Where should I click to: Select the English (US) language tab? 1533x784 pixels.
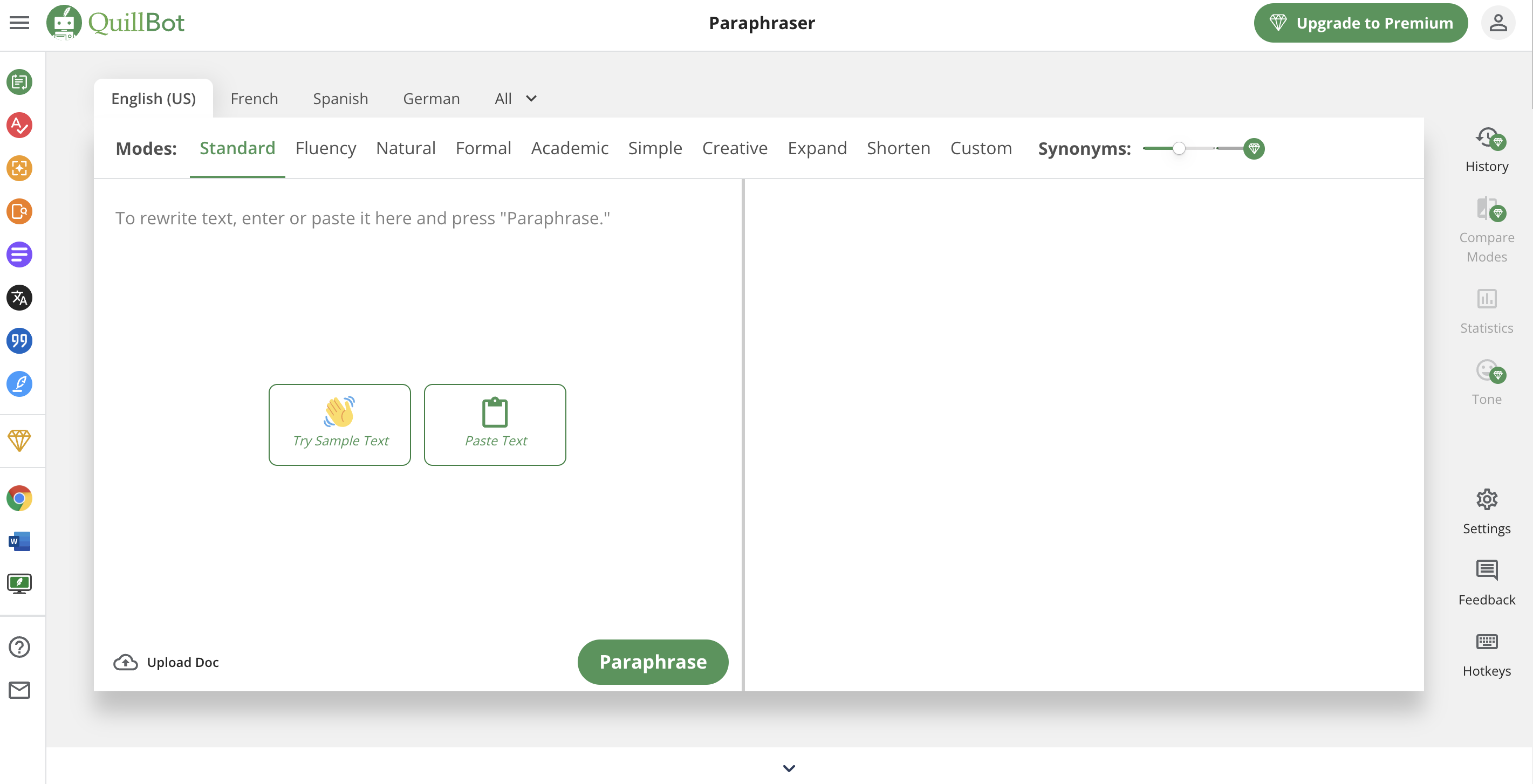pyautogui.click(x=154, y=99)
